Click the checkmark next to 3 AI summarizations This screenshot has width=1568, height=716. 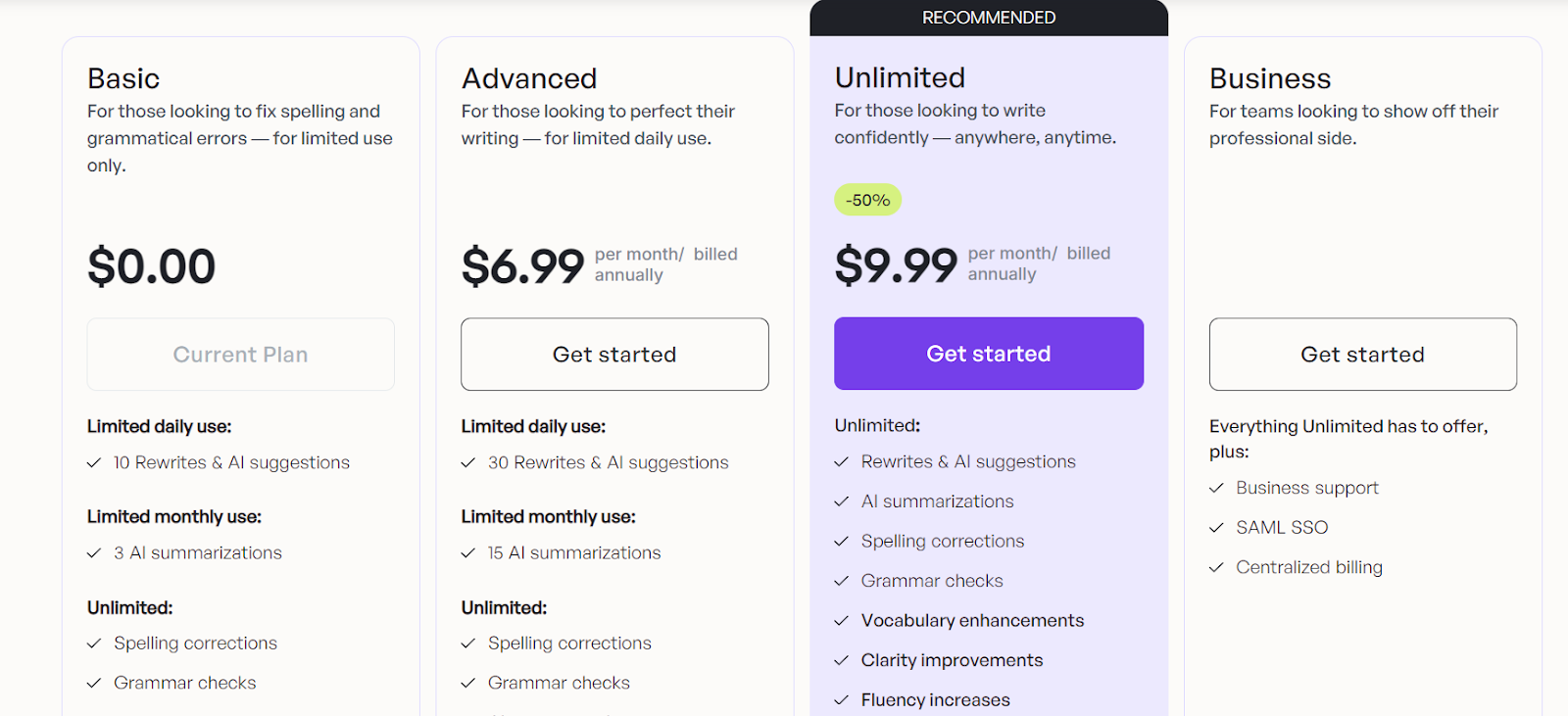[x=95, y=552]
